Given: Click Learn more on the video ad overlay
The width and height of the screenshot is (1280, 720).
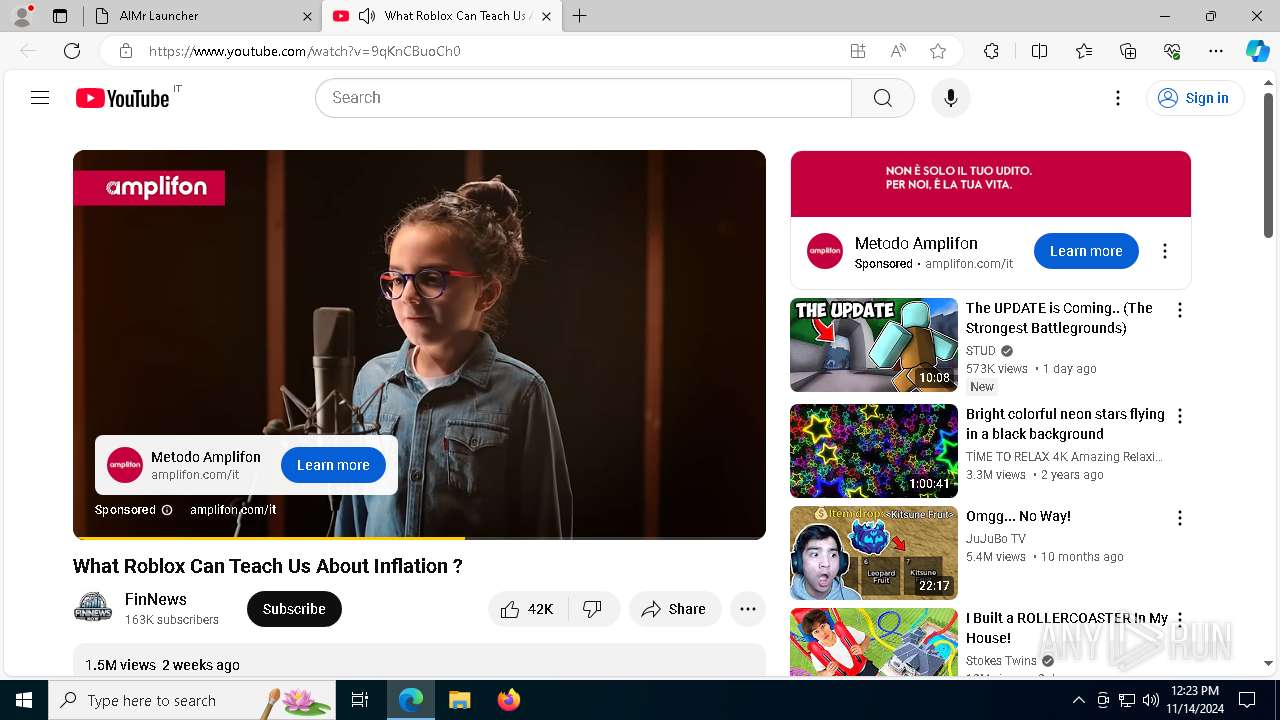Looking at the screenshot, I should pos(333,465).
